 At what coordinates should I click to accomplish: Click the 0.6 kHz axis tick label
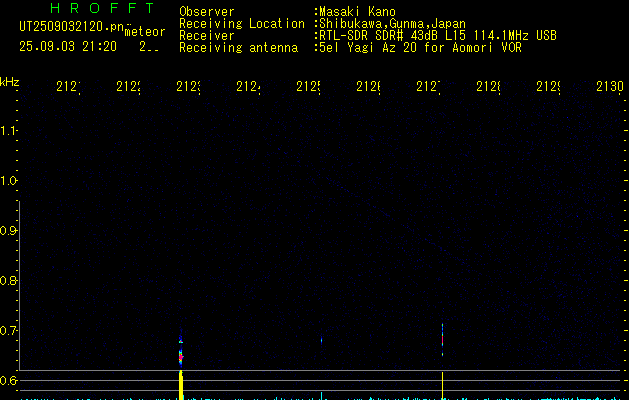point(8,380)
